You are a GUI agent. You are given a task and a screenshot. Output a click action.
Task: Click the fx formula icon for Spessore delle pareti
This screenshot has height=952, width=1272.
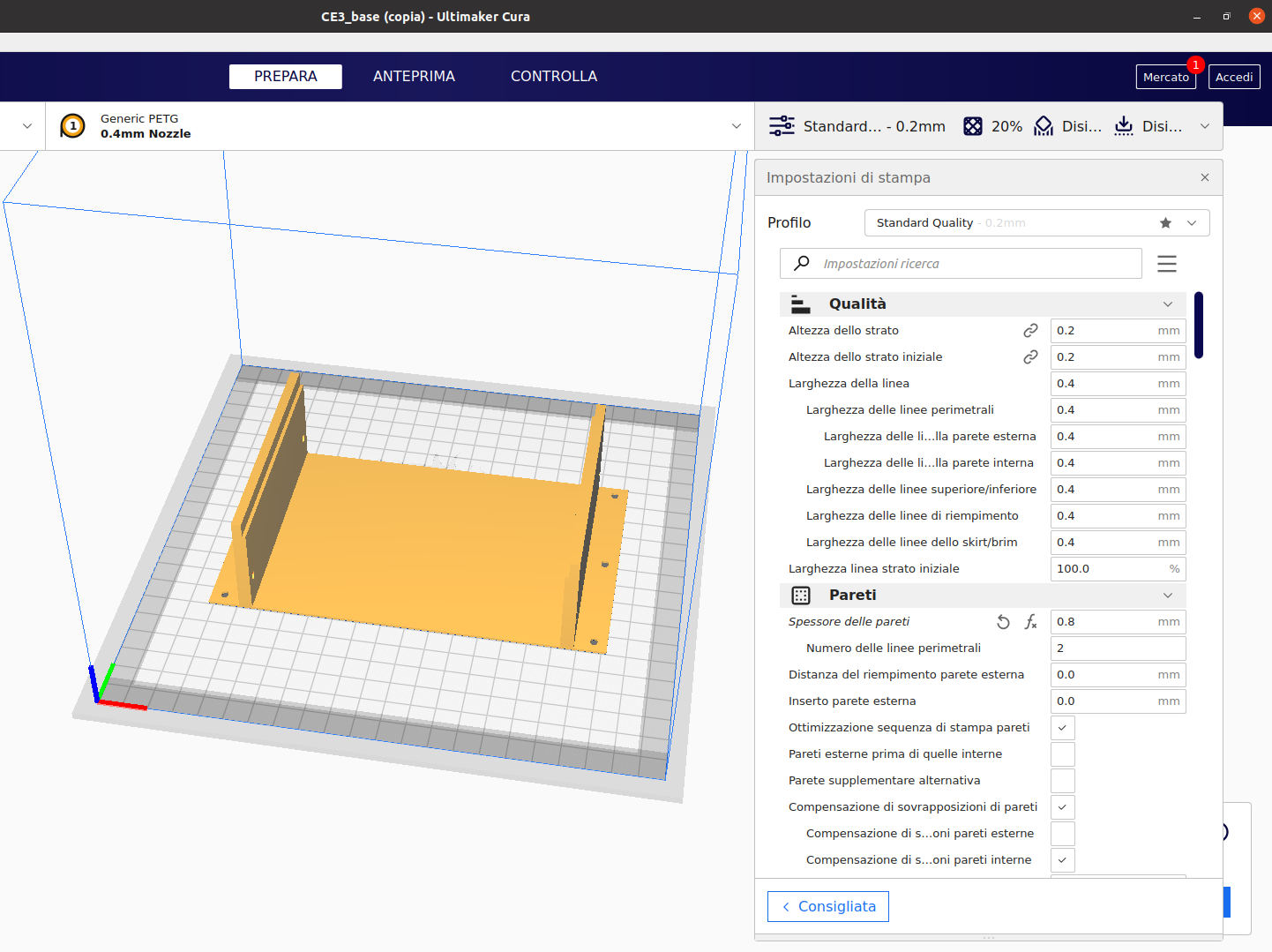[x=1030, y=622]
